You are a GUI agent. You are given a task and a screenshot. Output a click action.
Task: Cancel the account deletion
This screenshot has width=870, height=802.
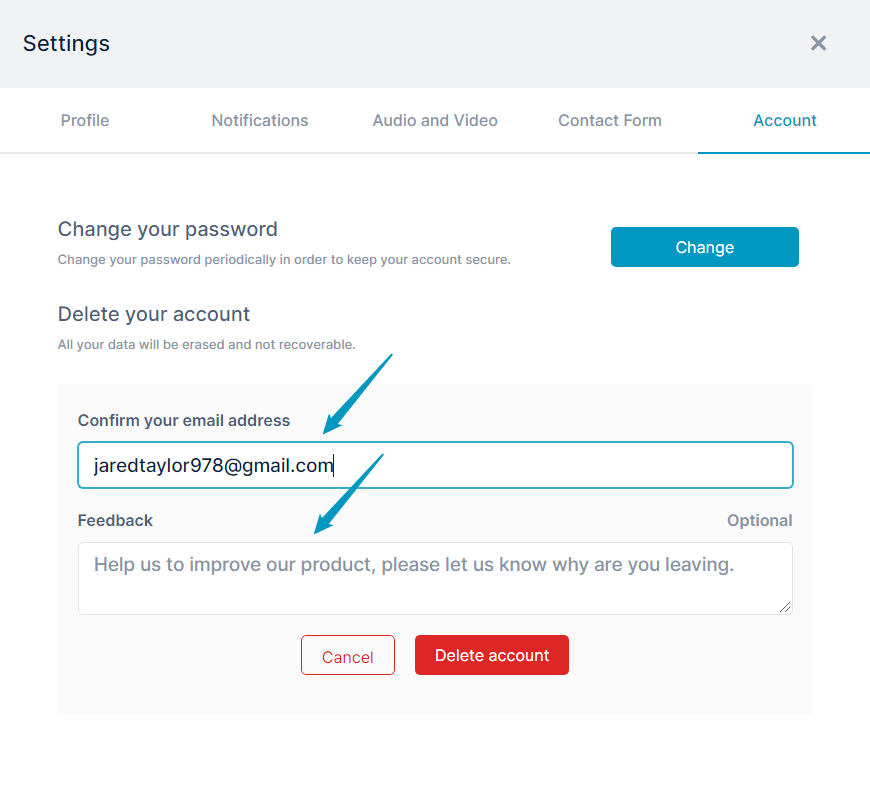click(x=348, y=655)
